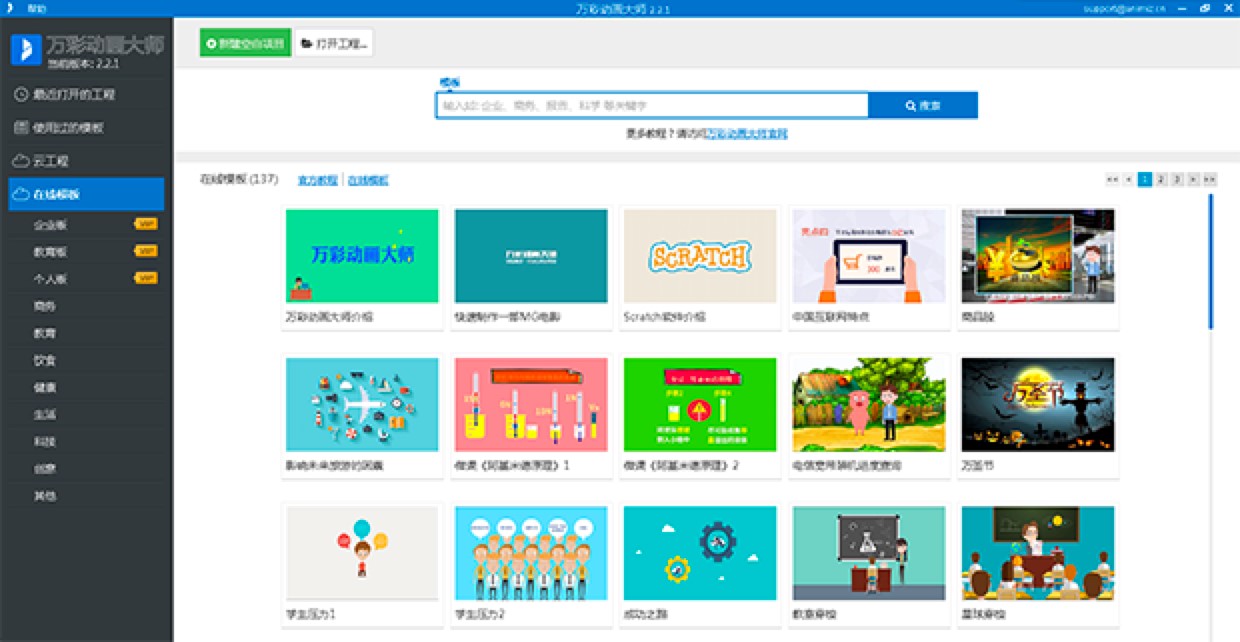Open the Scratch software intro template thumbnail

pyautogui.click(x=699, y=256)
